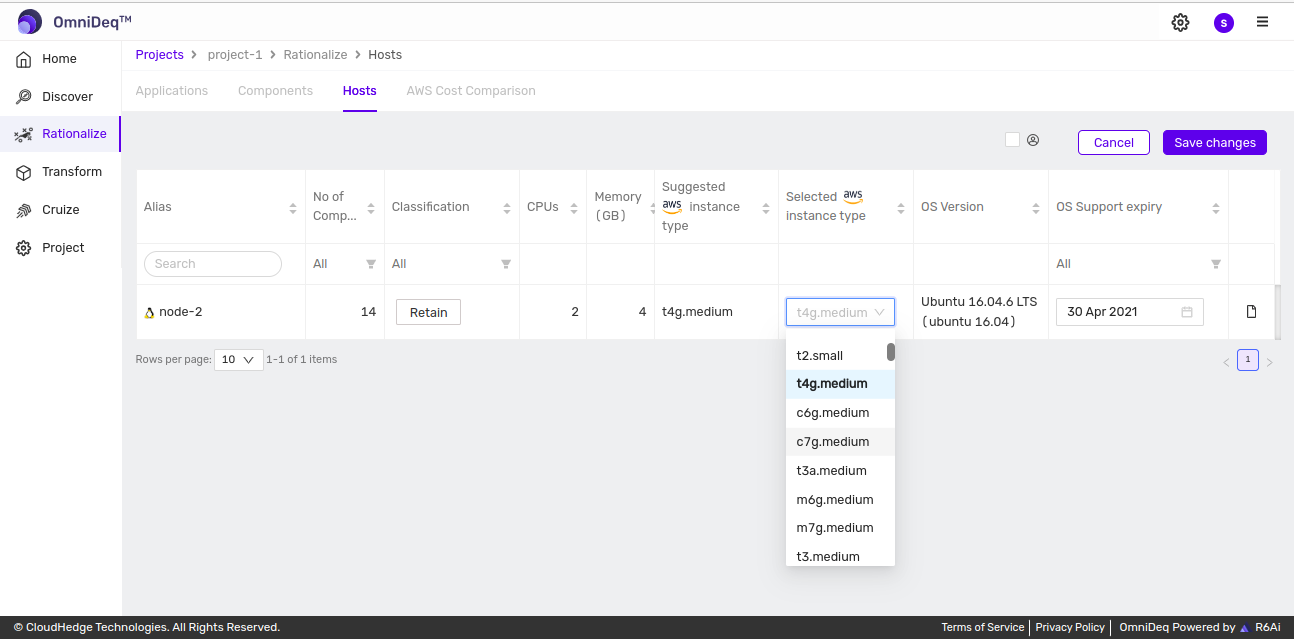Click the OS Support expiry filter icon

(1216, 264)
